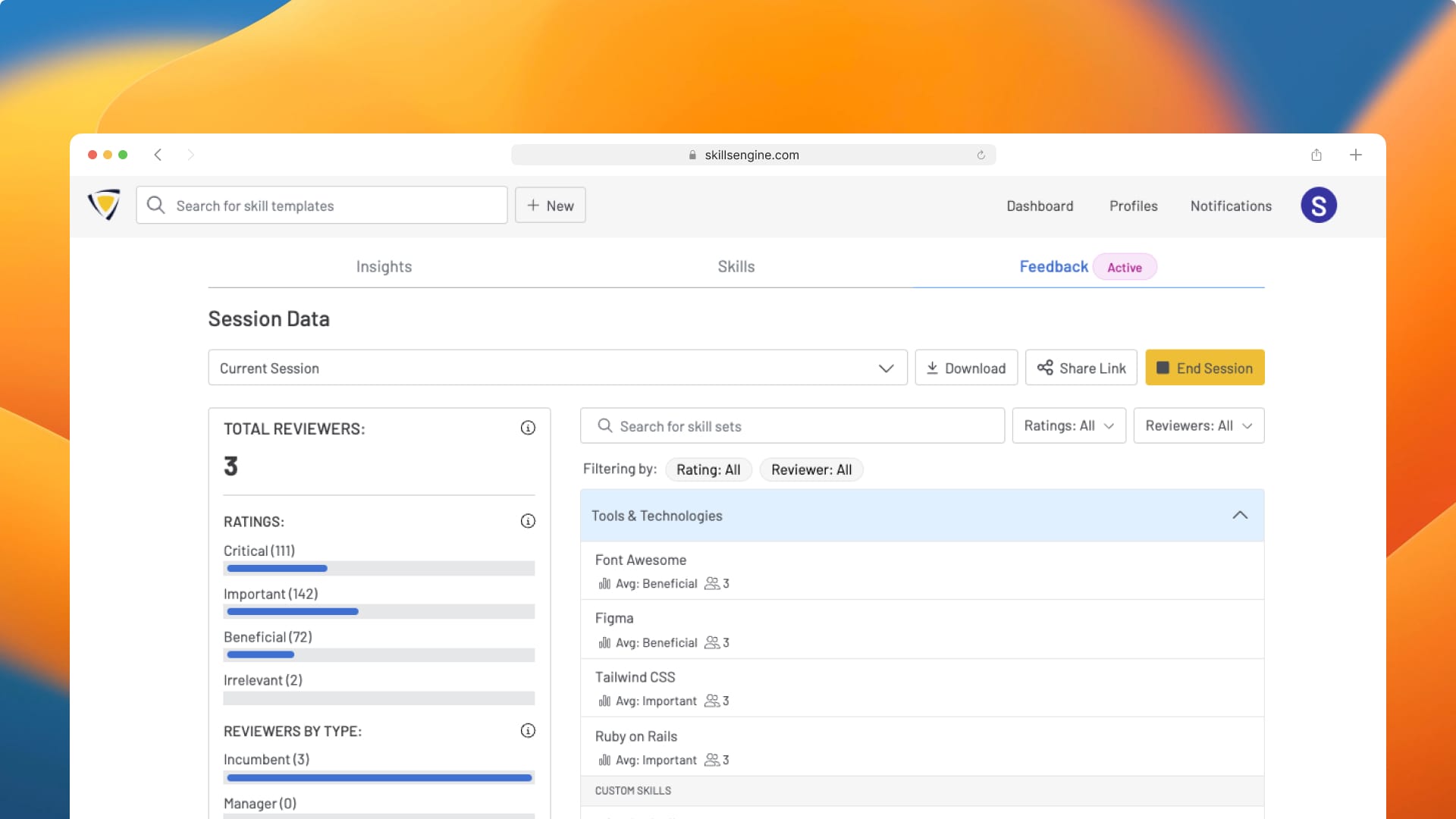The image size is (1456, 819).
Task: Open a new browser tab with plus icon
Action: click(1356, 155)
